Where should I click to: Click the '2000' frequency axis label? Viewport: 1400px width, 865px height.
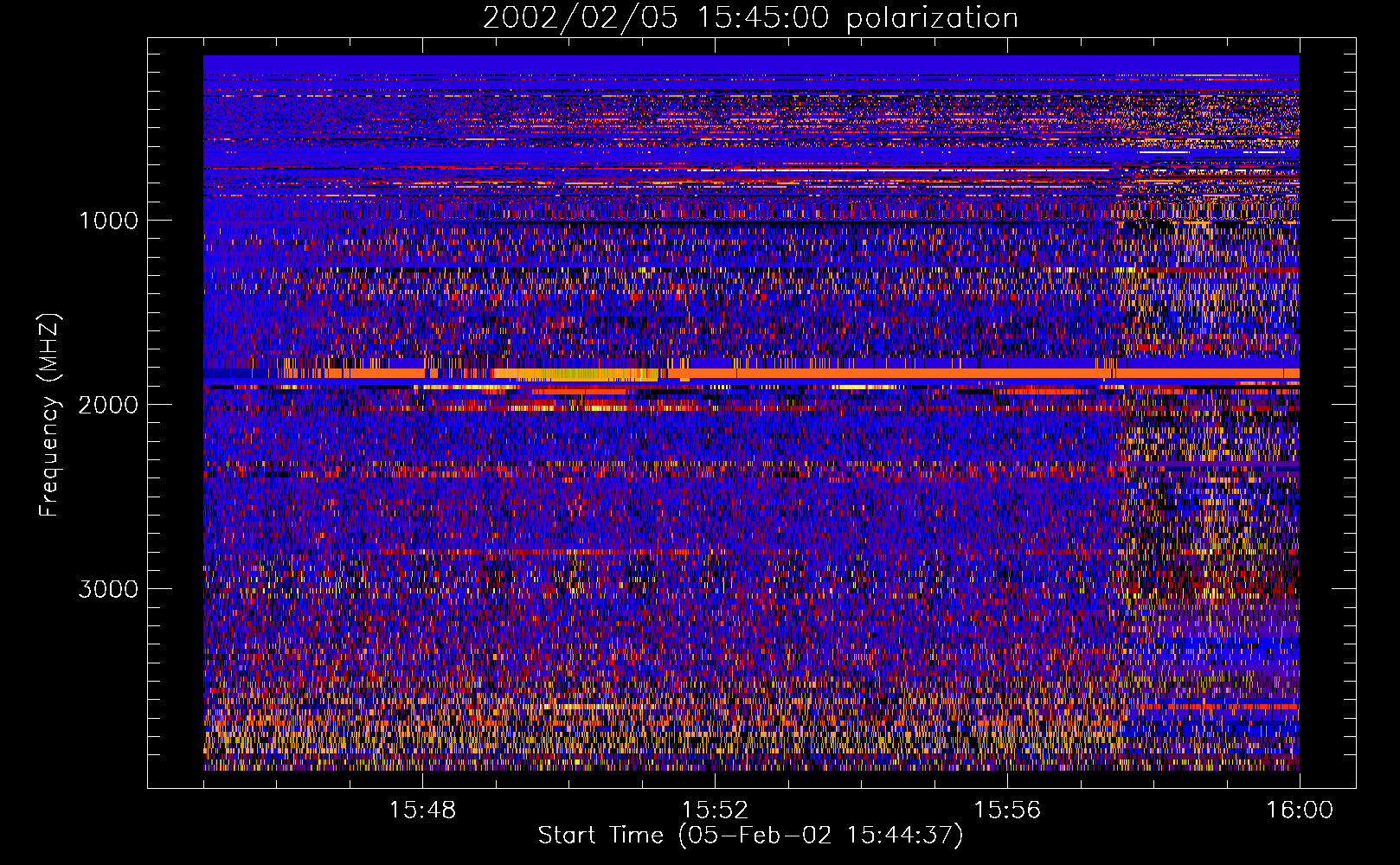[108, 405]
